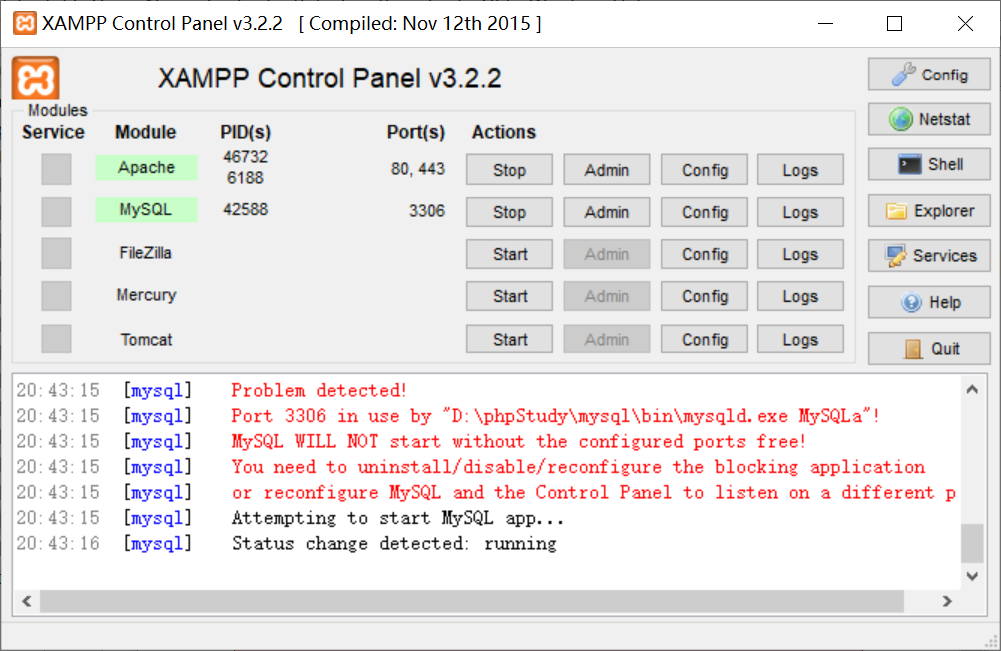Select the Tomcat module label
Screen dimensions: 1001x651
(146, 340)
